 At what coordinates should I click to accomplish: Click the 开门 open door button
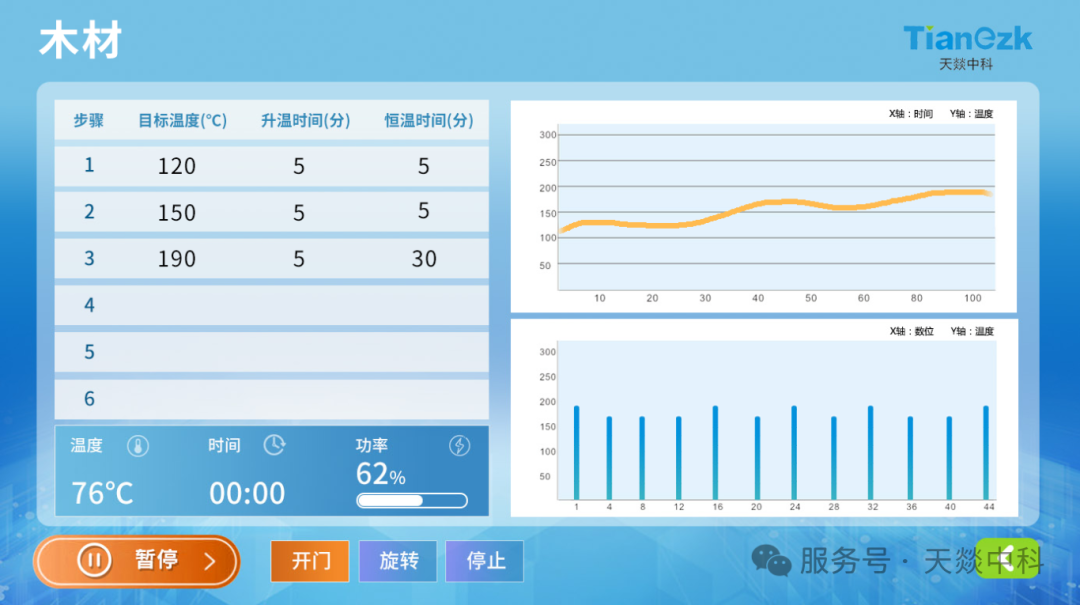tap(310, 561)
